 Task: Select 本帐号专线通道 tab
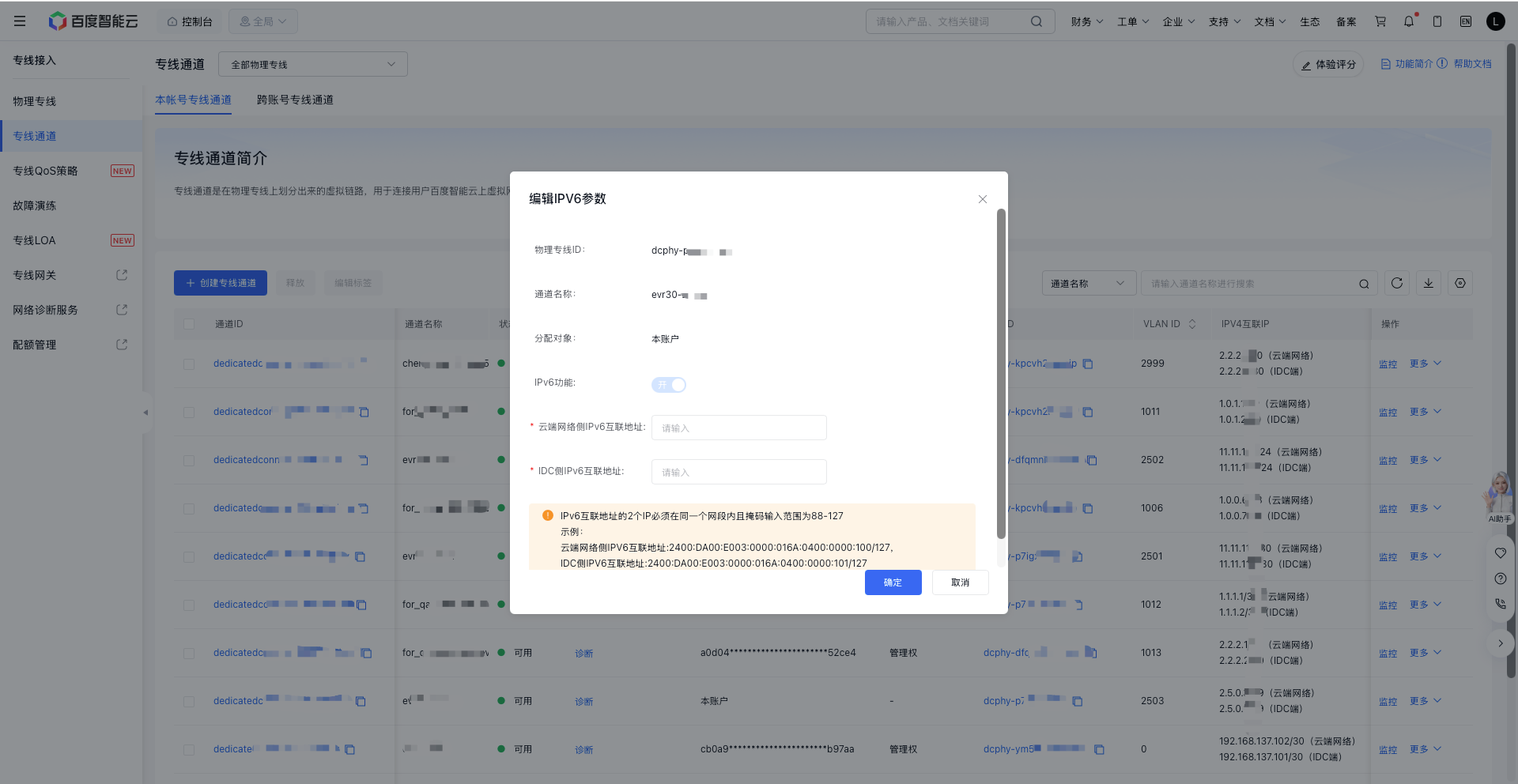pos(193,100)
